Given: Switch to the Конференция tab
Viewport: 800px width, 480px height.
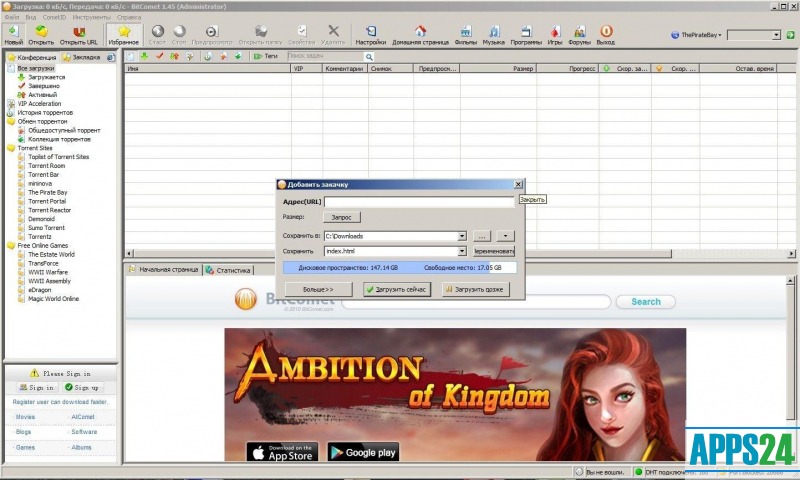Looking at the screenshot, I should pos(32,57).
